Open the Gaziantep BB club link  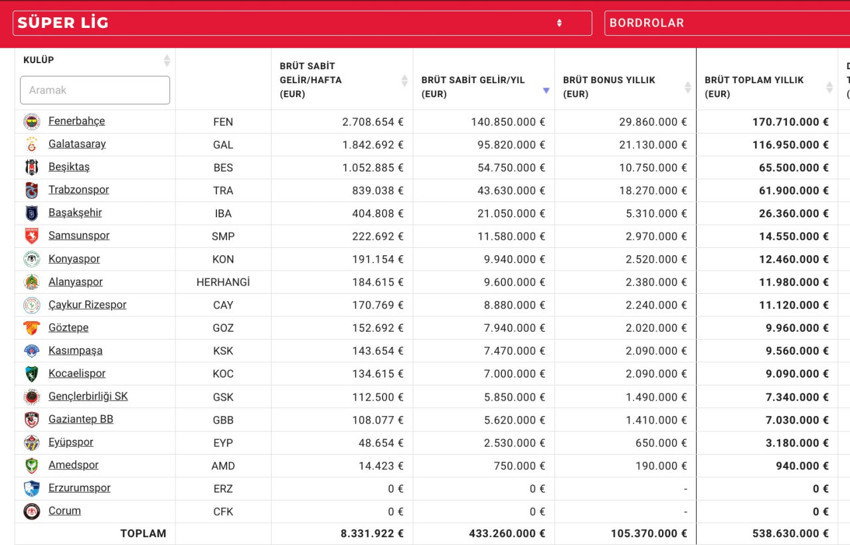[x=81, y=419]
